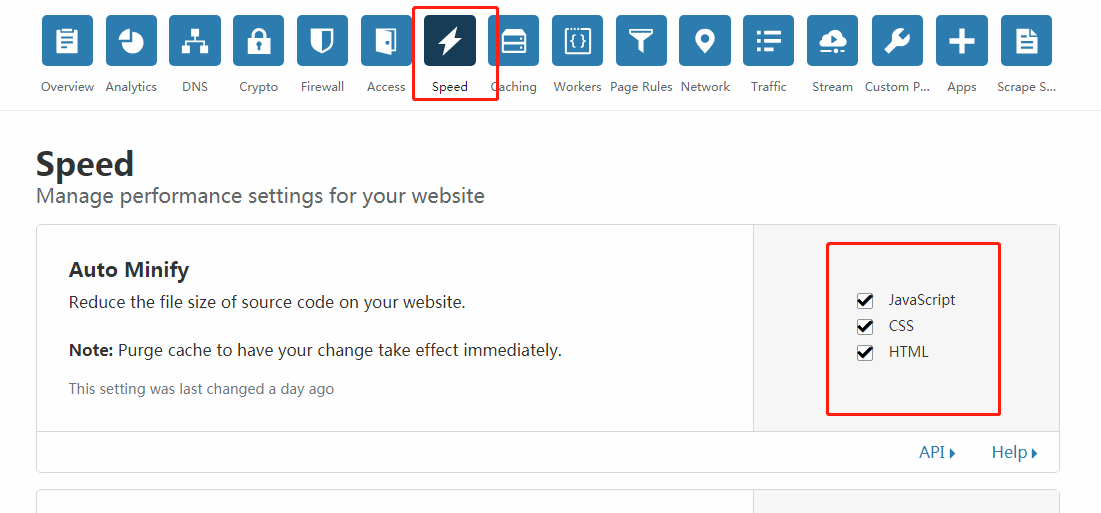Viewport: 1101px width, 513px height.
Task: Select the Crypto padlock icon
Action: point(258,41)
